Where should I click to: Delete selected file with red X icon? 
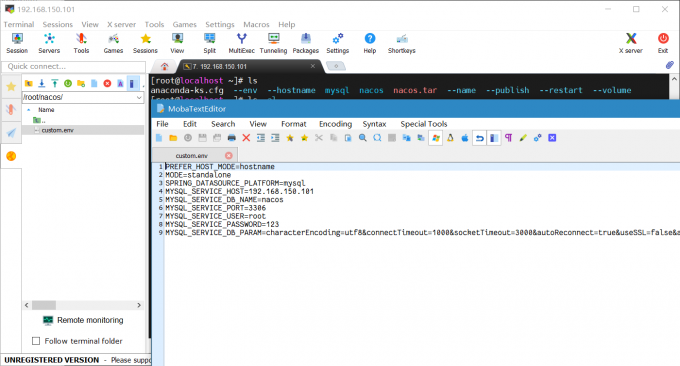(x=107, y=83)
